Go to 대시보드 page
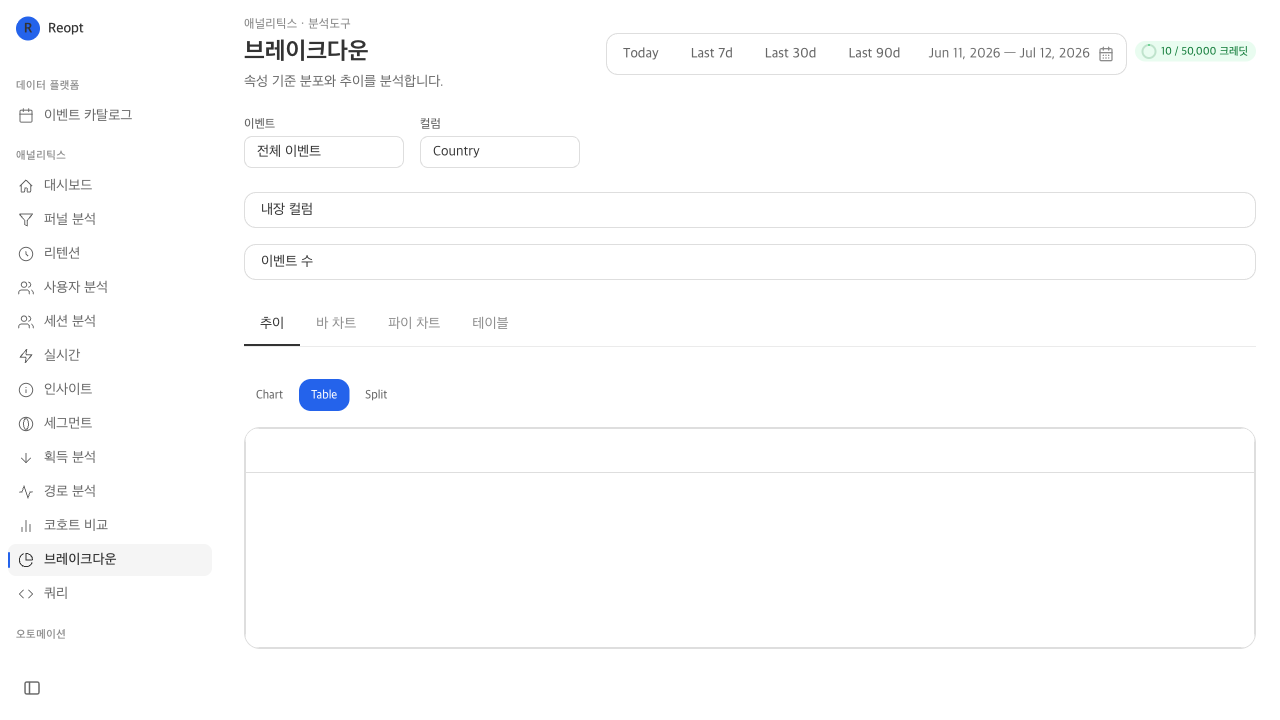This screenshot has height=720, width=1280. pyautogui.click(x=109, y=186)
